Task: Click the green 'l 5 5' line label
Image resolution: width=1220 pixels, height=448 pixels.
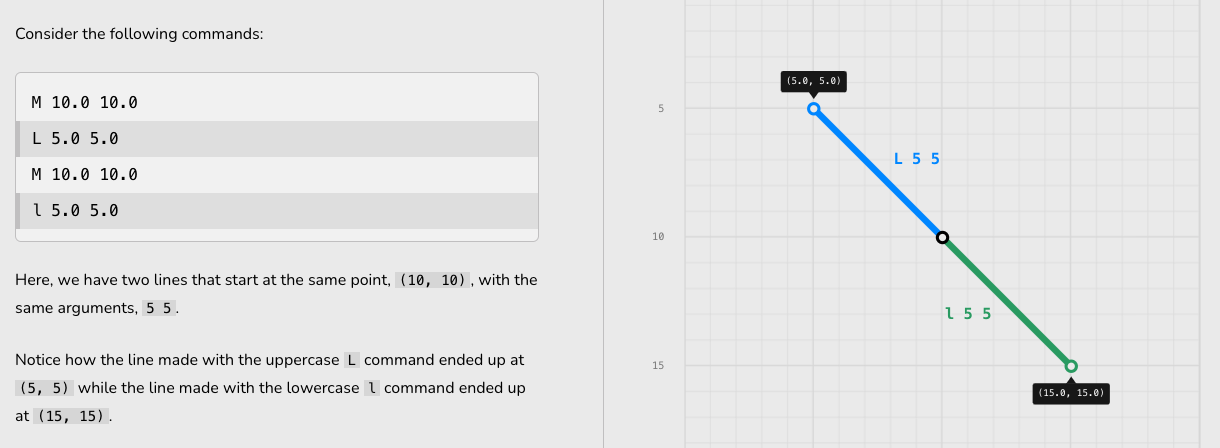Action: click(x=968, y=313)
